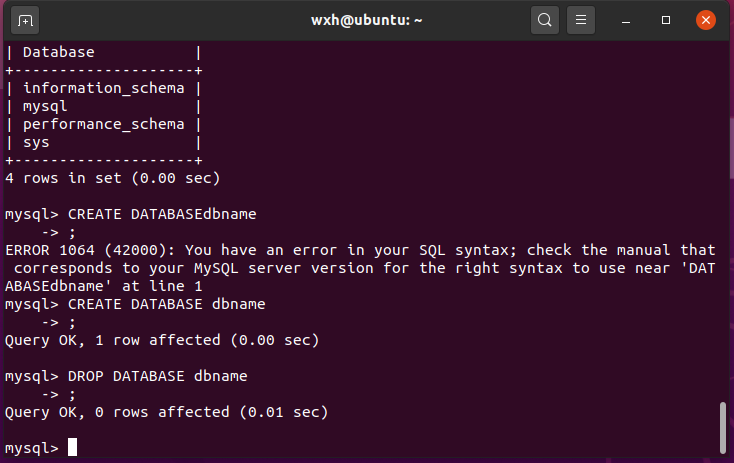Click the information_schema database row
This screenshot has width=734, height=463.
(104, 88)
